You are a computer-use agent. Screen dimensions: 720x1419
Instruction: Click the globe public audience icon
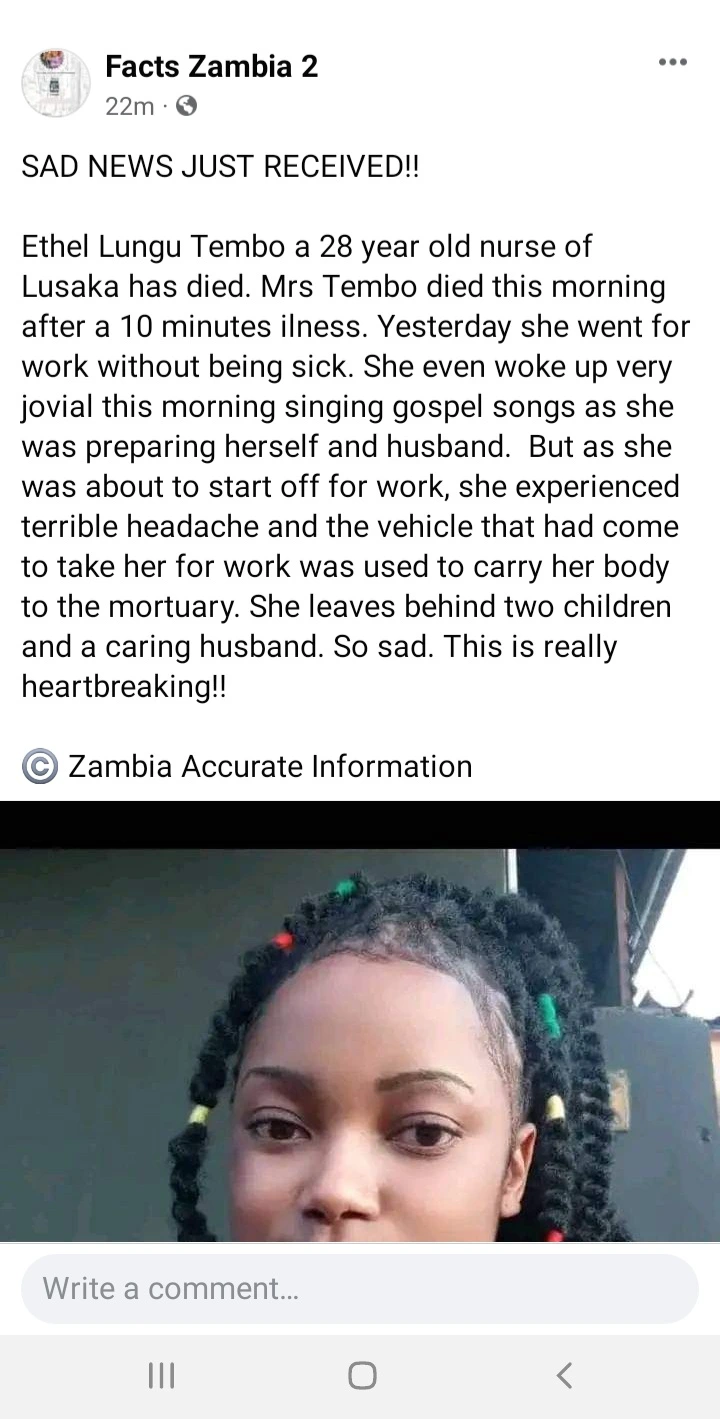pyautogui.click(x=186, y=105)
